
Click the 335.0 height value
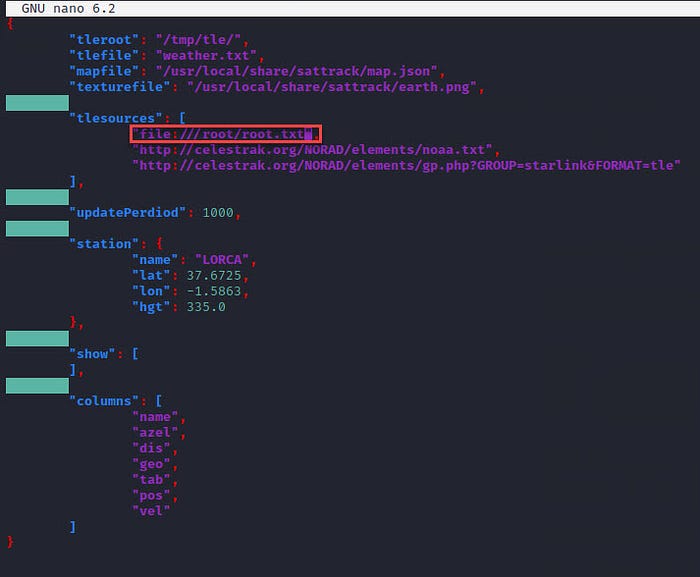206,307
